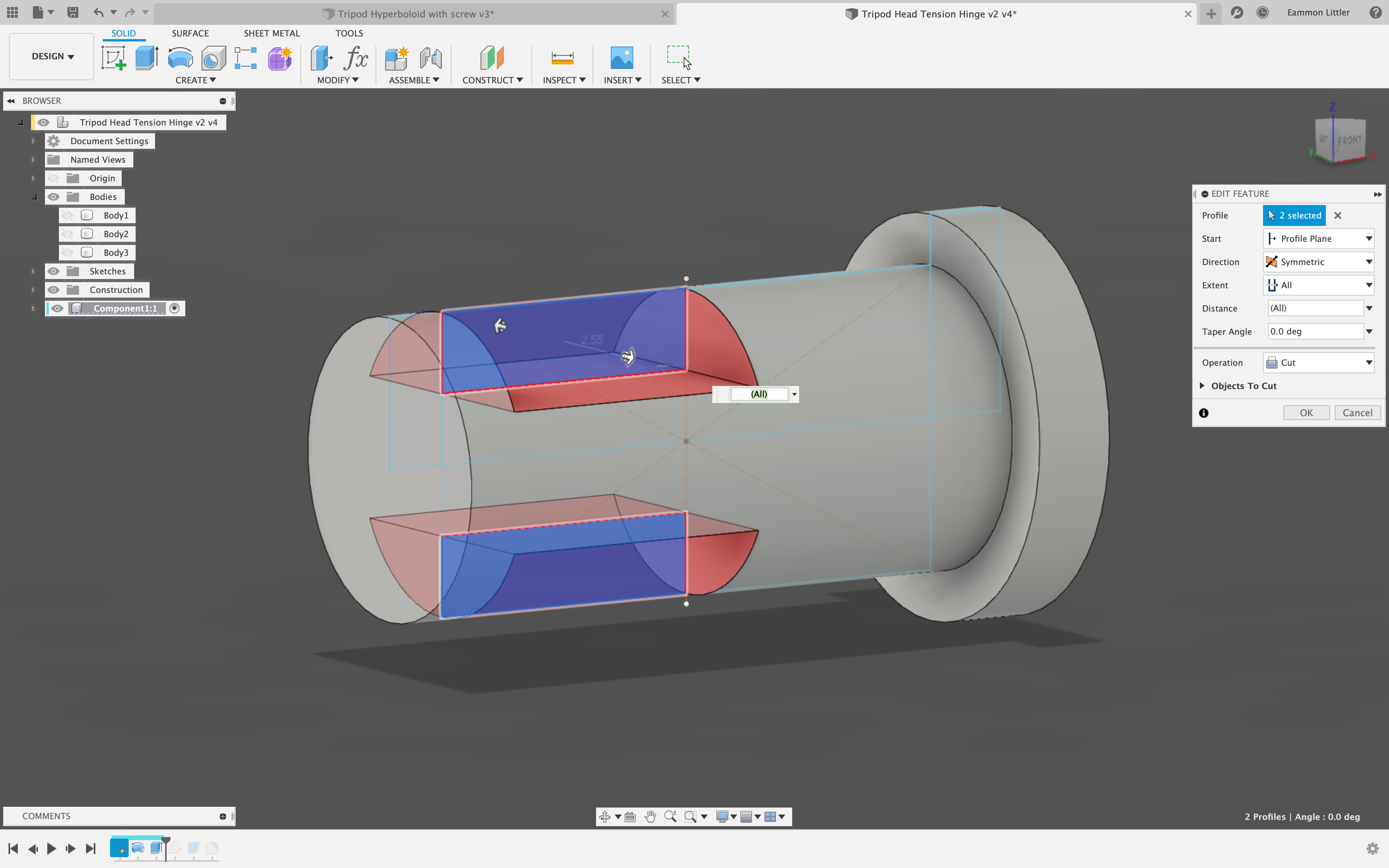Image resolution: width=1389 pixels, height=868 pixels.
Task: Click OK to confirm the extrusion
Action: (1306, 411)
